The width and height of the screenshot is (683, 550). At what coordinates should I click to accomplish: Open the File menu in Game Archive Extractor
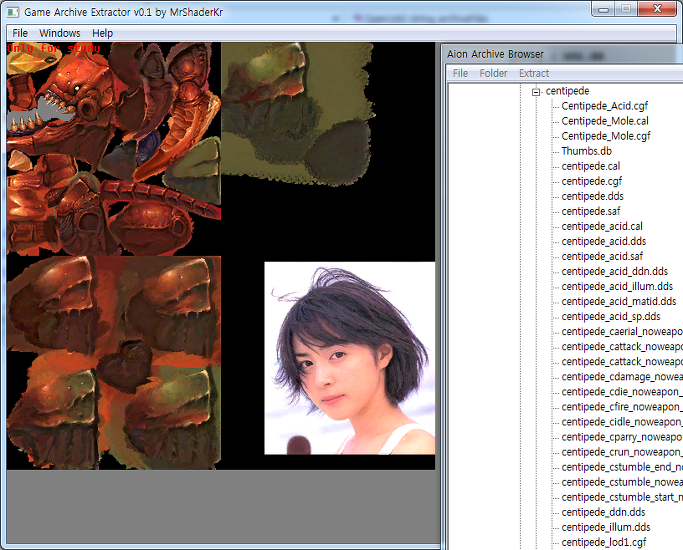tap(20, 33)
